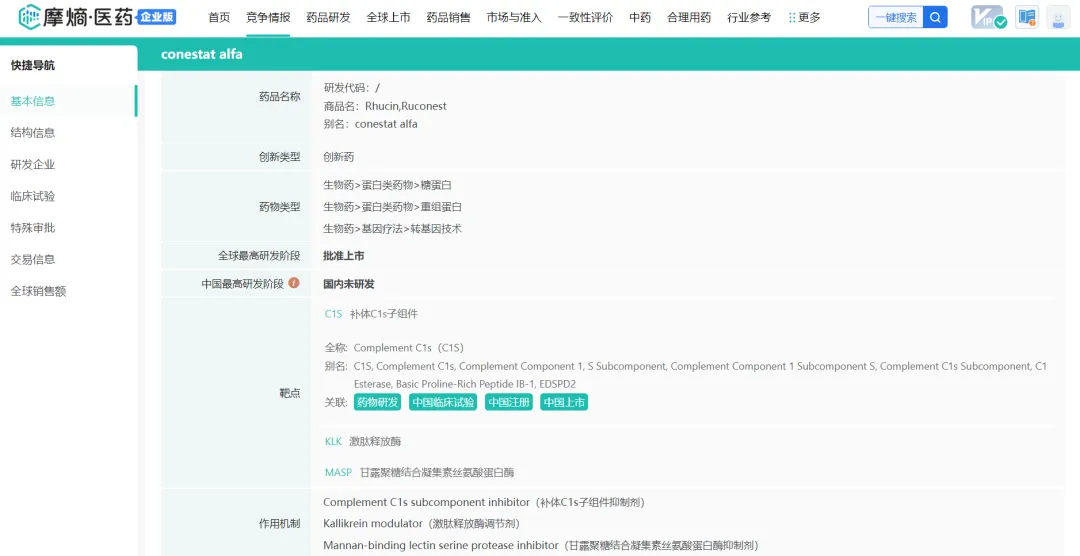Click inside the 一键搜索 search field
Viewport: 1080px width, 556px height.
click(895, 17)
